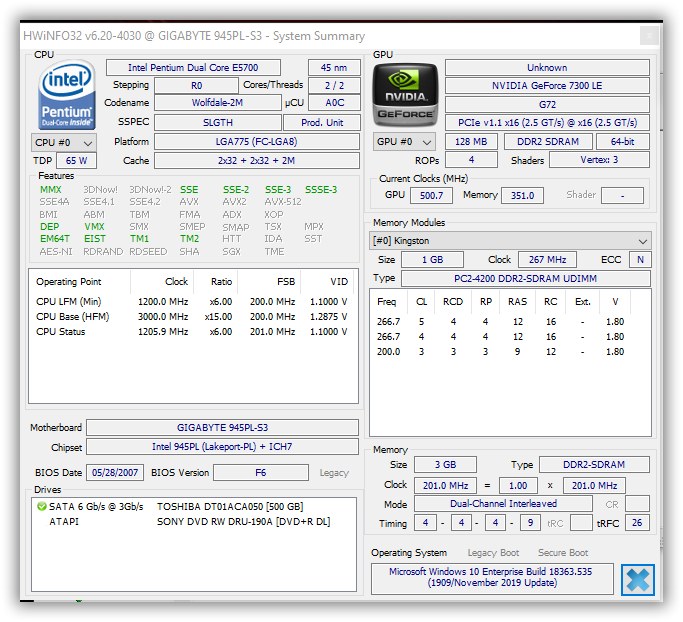Click the green check icon beside SATA drive
The width and height of the screenshot is (683, 622).
tap(42, 507)
